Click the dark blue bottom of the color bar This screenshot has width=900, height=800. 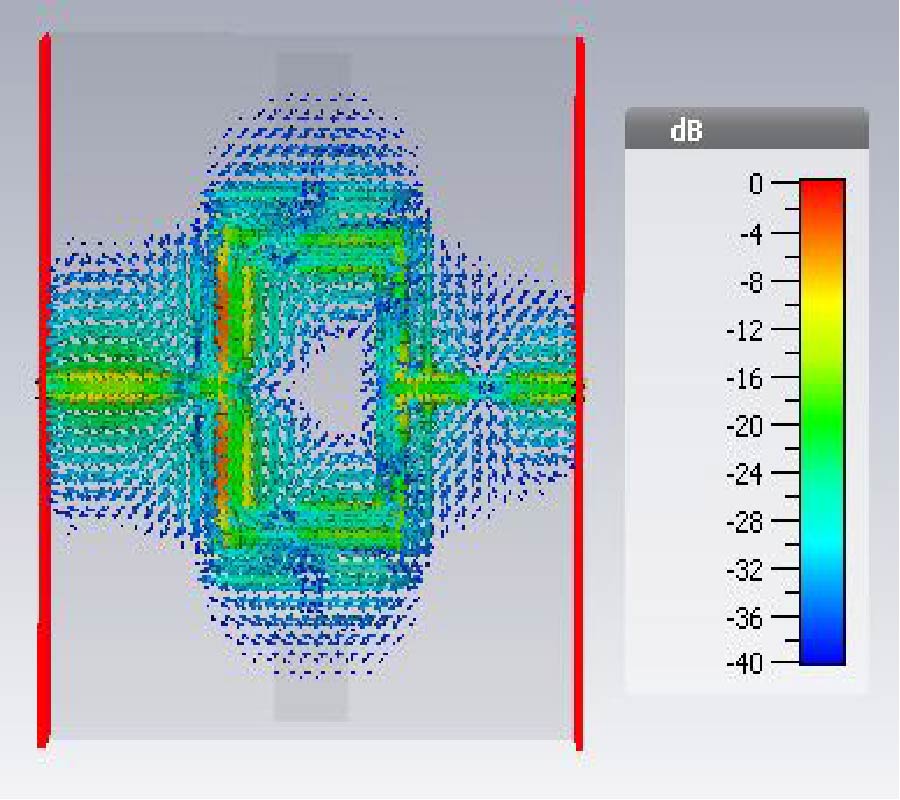(822, 652)
